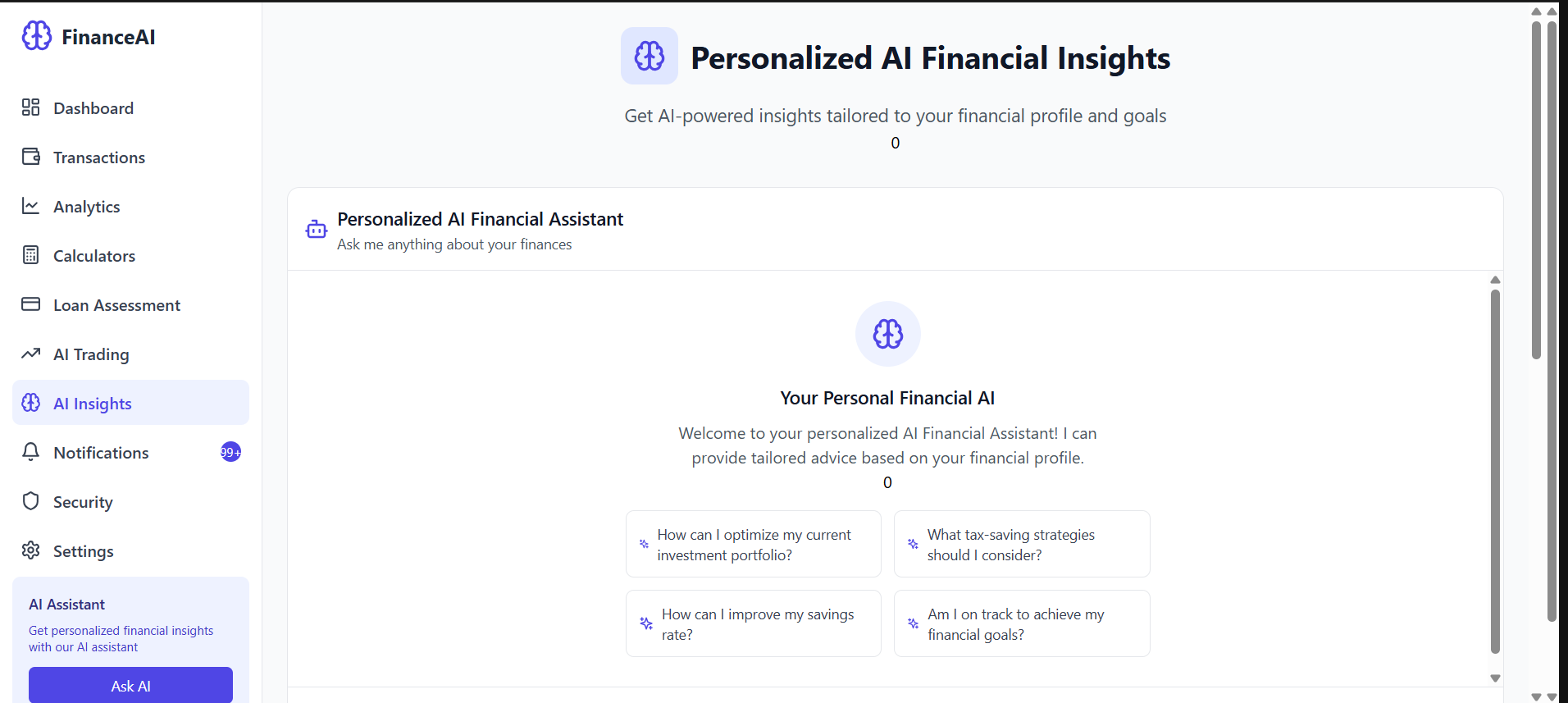1568x703 pixels.
Task: Click the FinanceAI brain logo icon
Action: tap(36, 36)
